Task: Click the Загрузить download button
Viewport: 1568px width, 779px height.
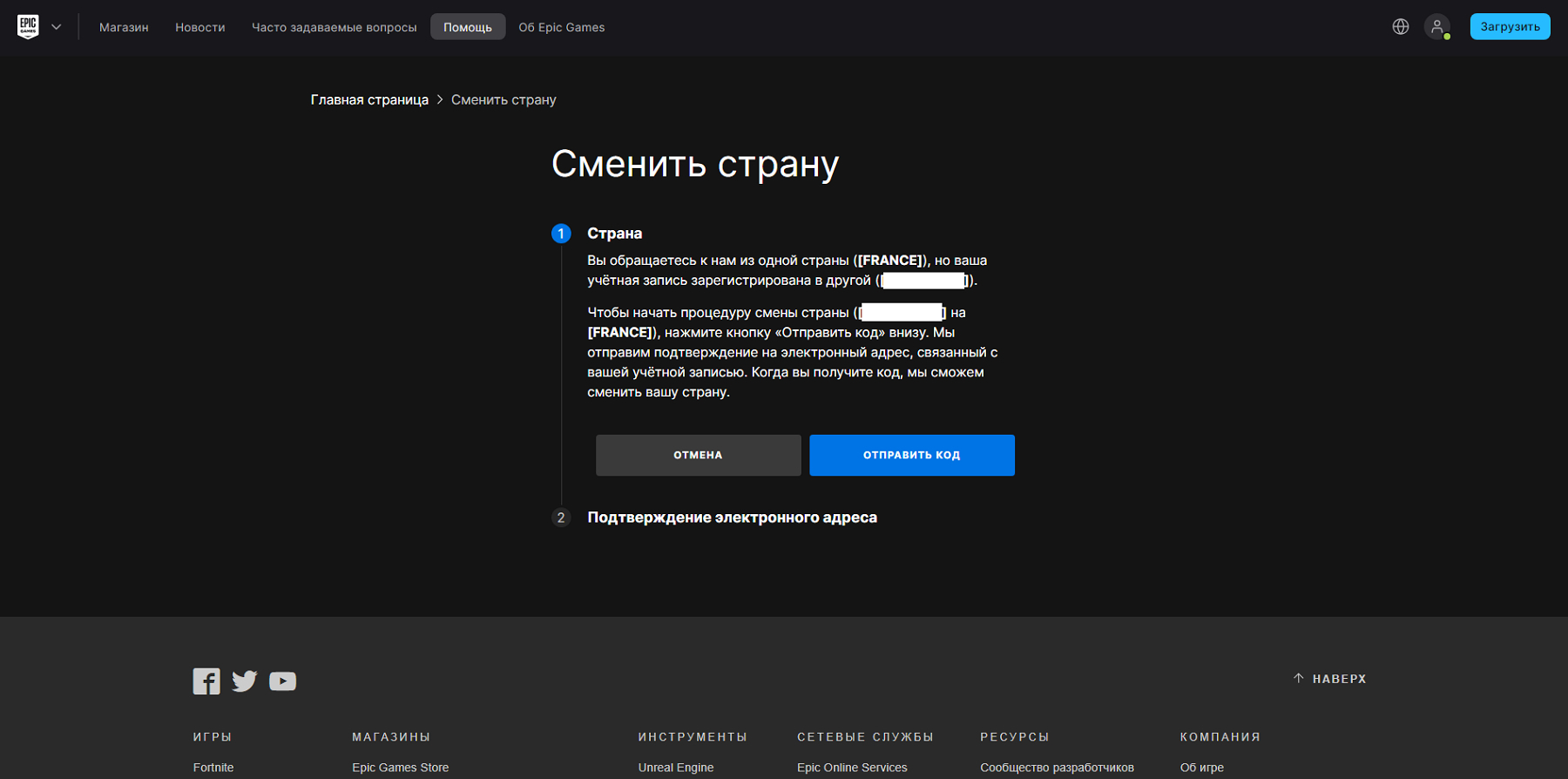Action: (x=1511, y=27)
